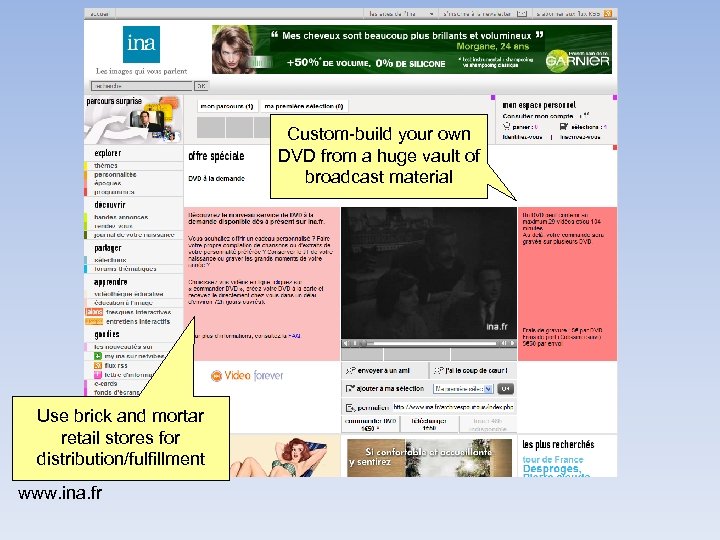Click the OK button beside selection dropdown
This screenshot has height=540, width=720.
[505, 389]
